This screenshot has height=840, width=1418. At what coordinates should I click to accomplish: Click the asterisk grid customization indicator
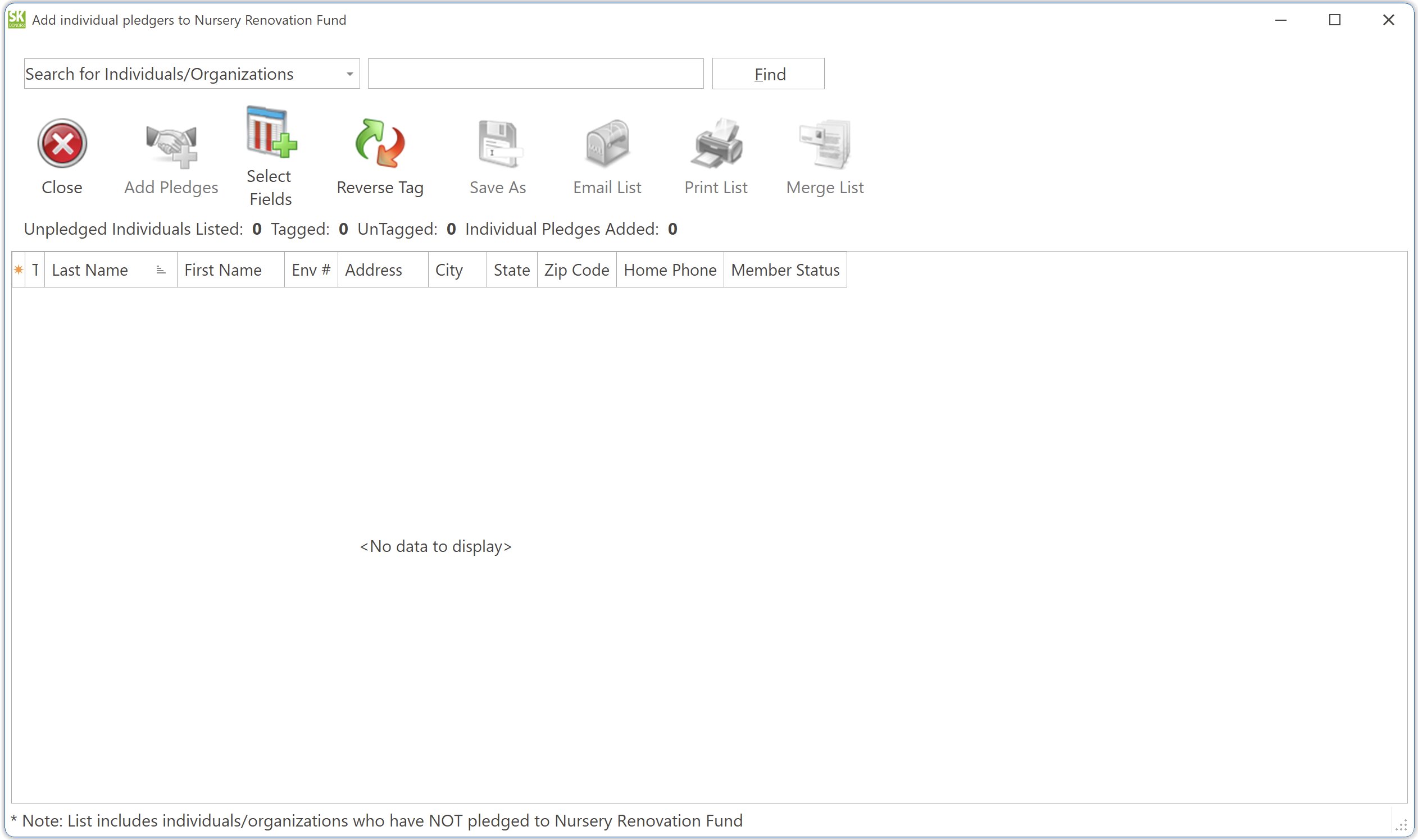(18, 270)
